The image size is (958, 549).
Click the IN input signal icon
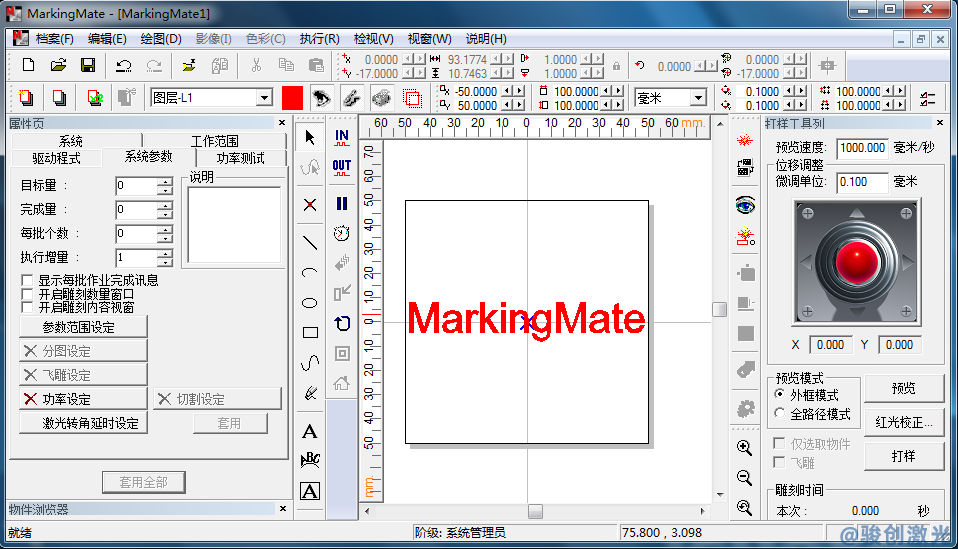click(342, 137)
